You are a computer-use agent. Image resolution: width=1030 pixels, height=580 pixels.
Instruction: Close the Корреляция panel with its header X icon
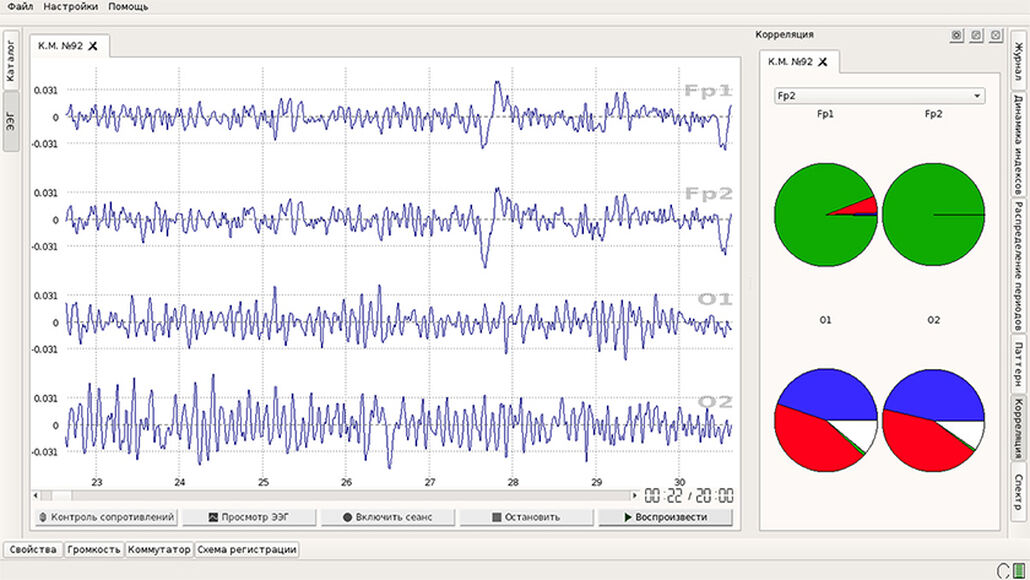point(996,35)
